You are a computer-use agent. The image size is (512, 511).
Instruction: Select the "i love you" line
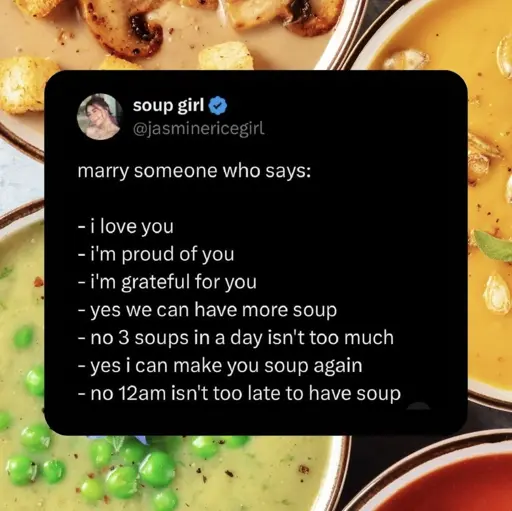(126, 227)
